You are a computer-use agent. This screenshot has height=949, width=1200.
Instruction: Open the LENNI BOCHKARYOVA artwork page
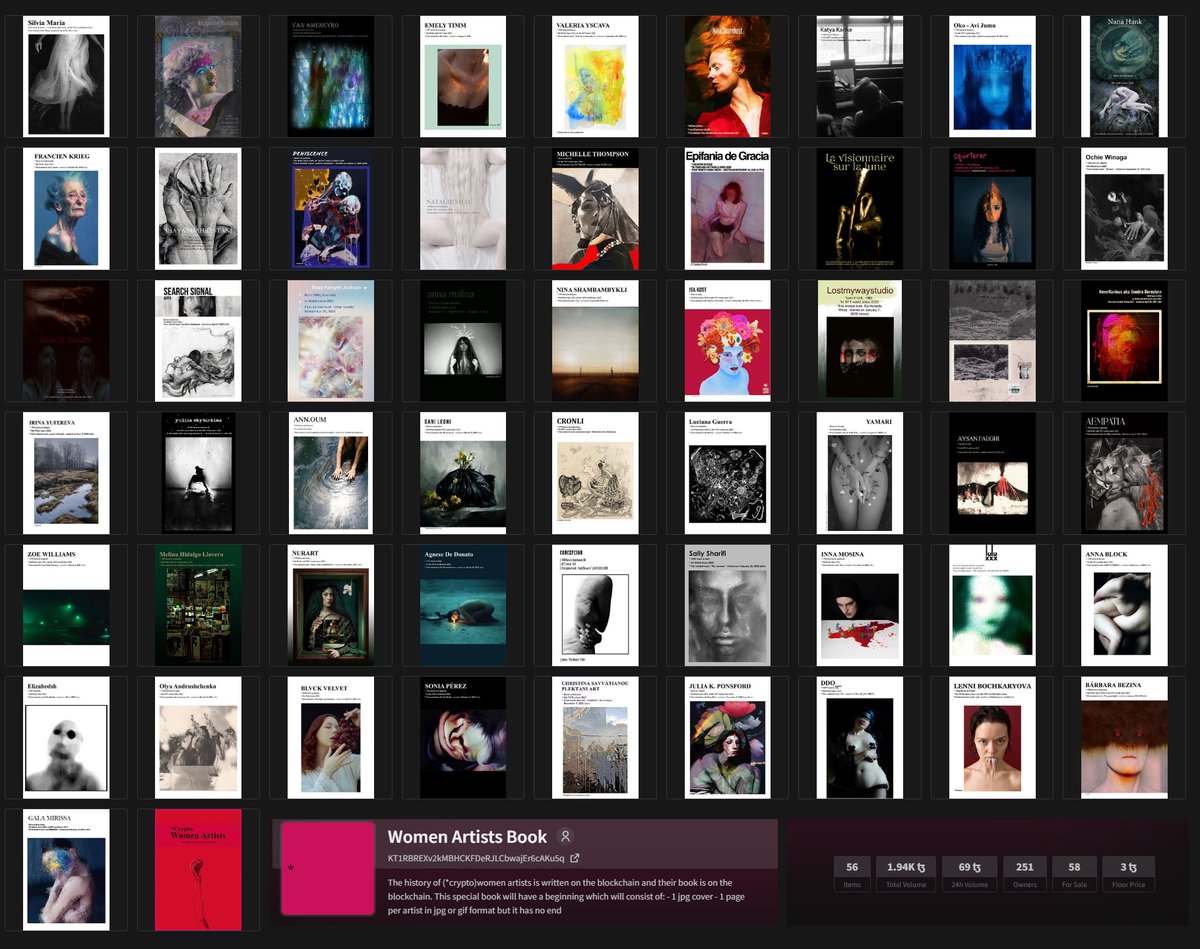click(x=993, y=737)
